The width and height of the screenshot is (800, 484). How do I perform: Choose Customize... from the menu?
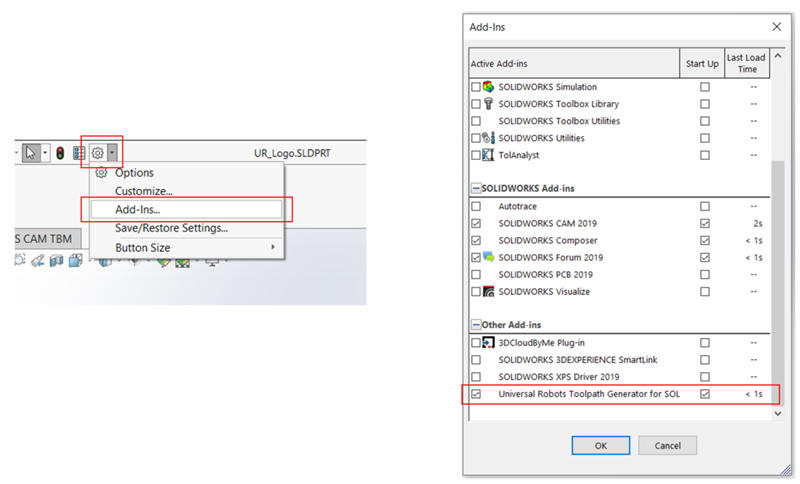tap(143, 191)
